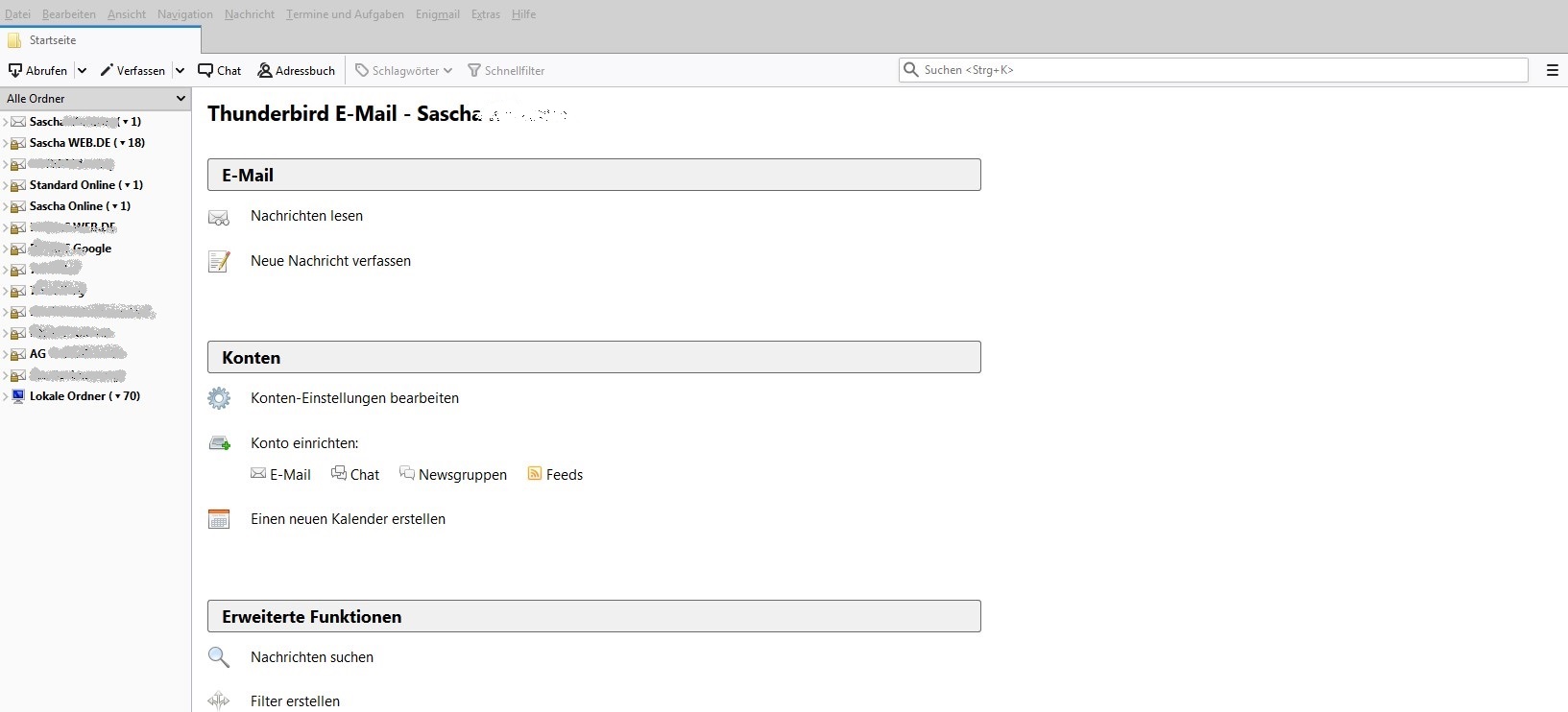
Task: Click the magnifier icon beside Nachrichten suchen
Action: (x=219, y=657)
